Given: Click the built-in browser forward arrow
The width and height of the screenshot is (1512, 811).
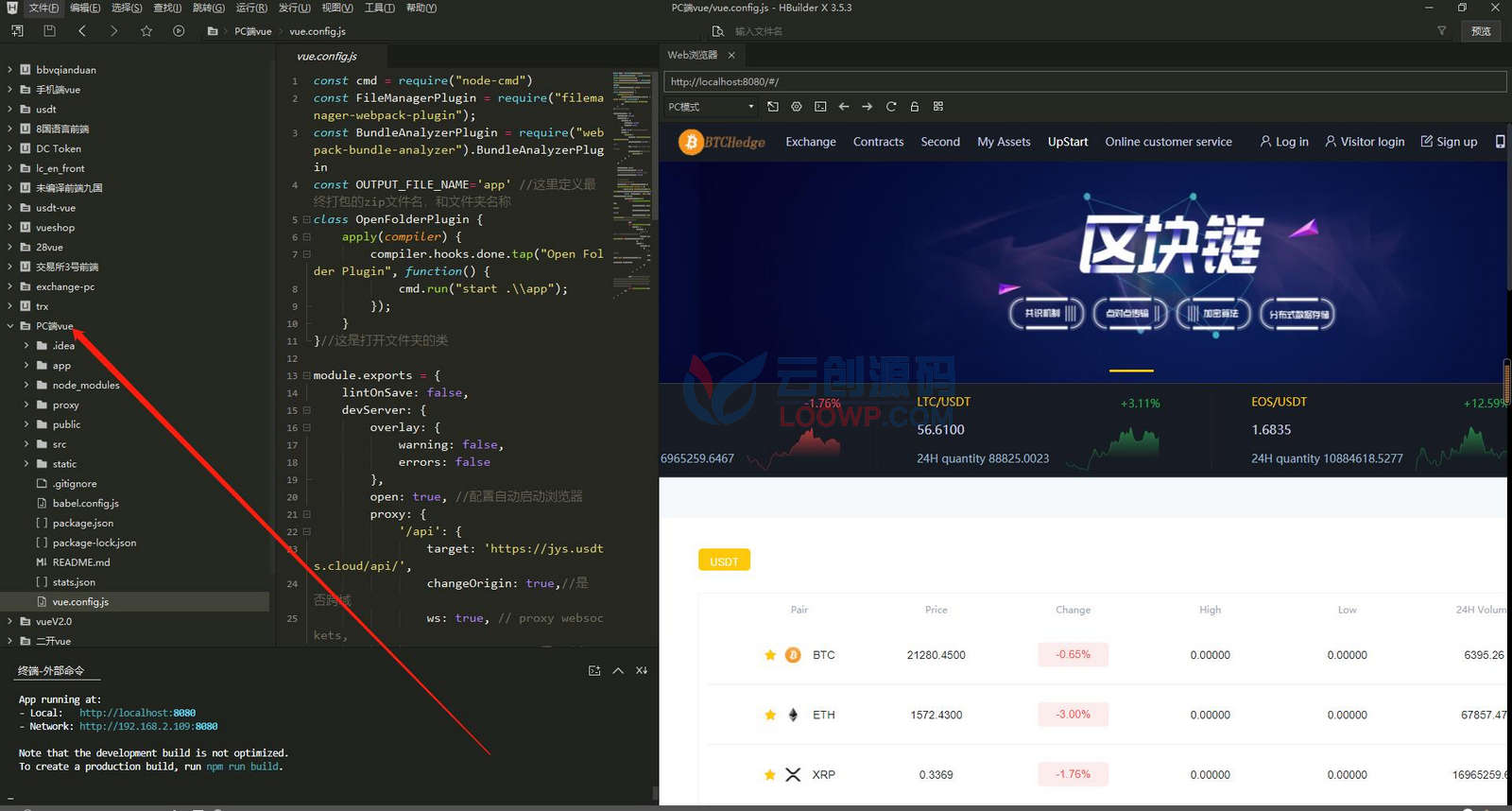Looking at the screenshot, I should (x=868, y=107).
